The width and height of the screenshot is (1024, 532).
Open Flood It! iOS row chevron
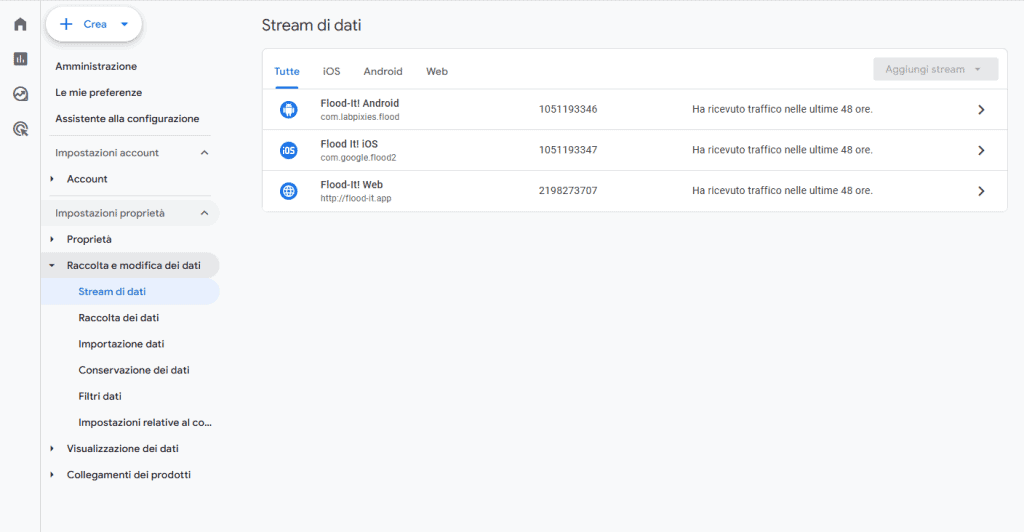pos(981,150)
